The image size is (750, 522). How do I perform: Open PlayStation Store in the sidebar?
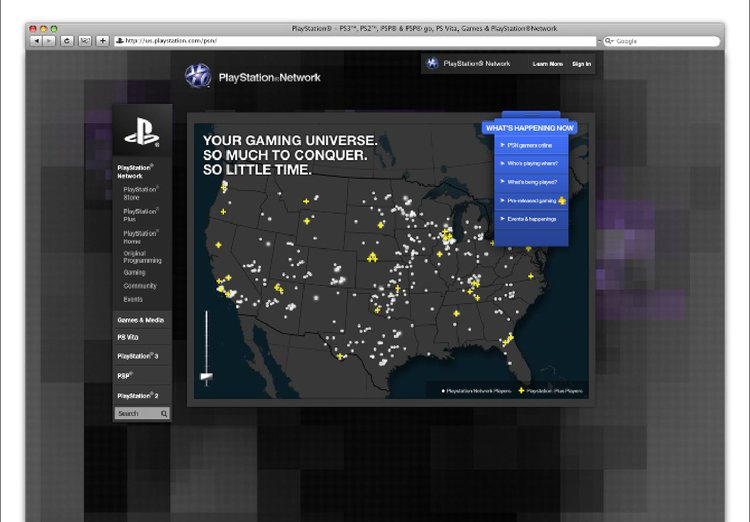141,193
